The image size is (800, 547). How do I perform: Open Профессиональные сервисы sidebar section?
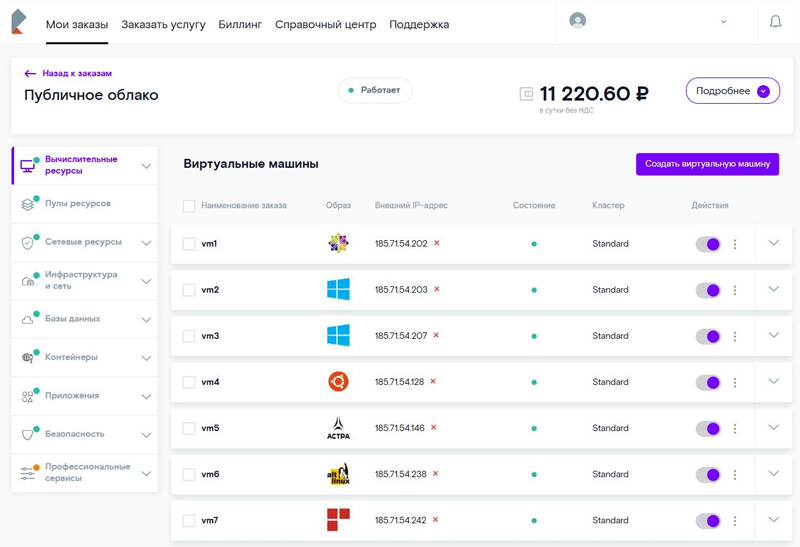pyautogui.click(x=84, y=473)
